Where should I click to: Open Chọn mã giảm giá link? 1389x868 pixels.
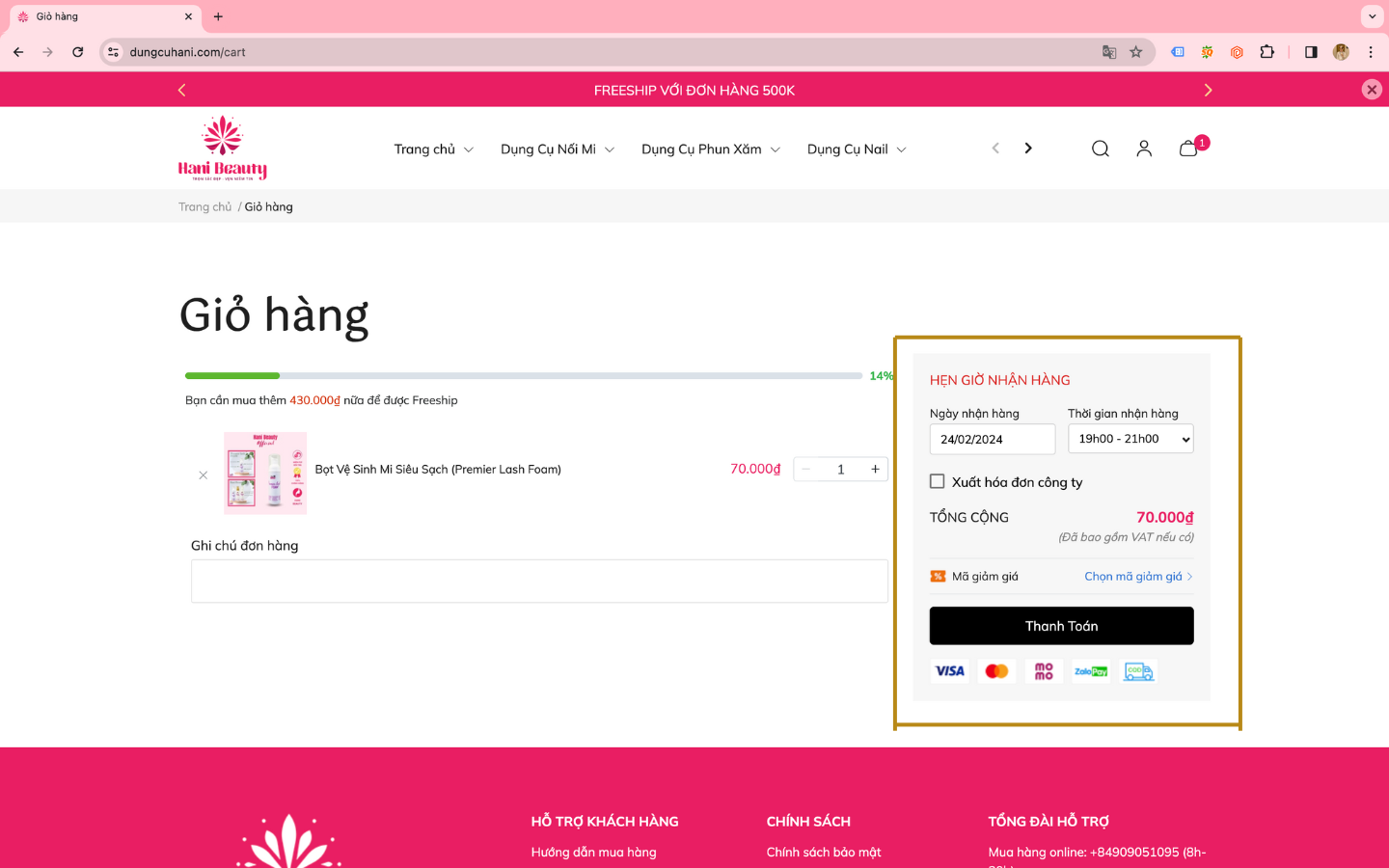coord(1138,577)
